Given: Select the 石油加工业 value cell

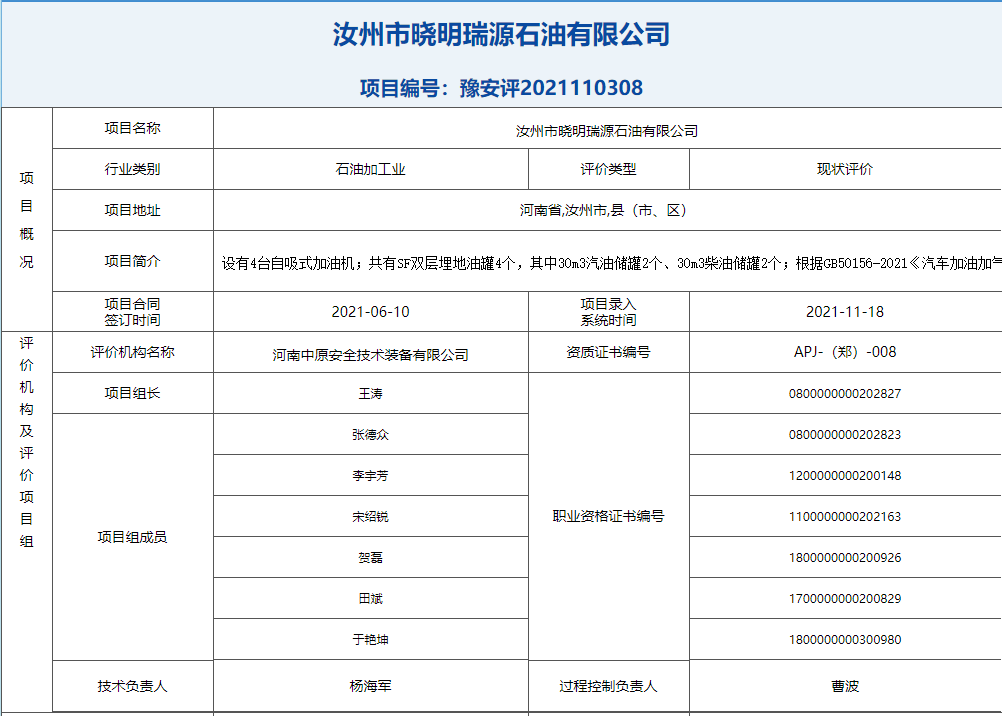Looking at the screenshot, I should [x=371, y=169].
